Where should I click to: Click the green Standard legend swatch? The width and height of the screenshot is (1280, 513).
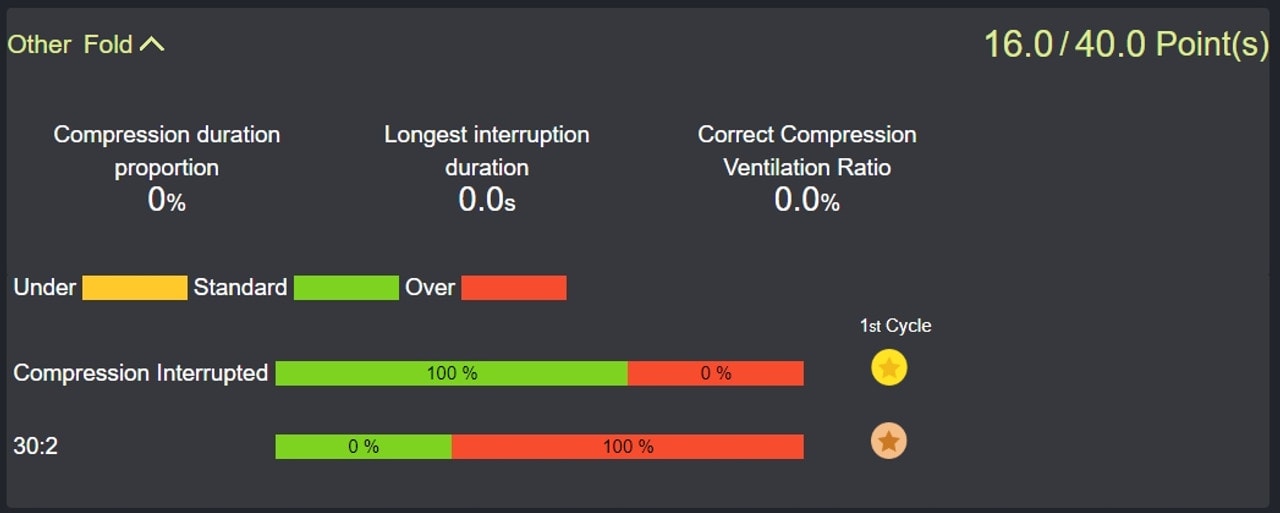[x=346, y=288]
